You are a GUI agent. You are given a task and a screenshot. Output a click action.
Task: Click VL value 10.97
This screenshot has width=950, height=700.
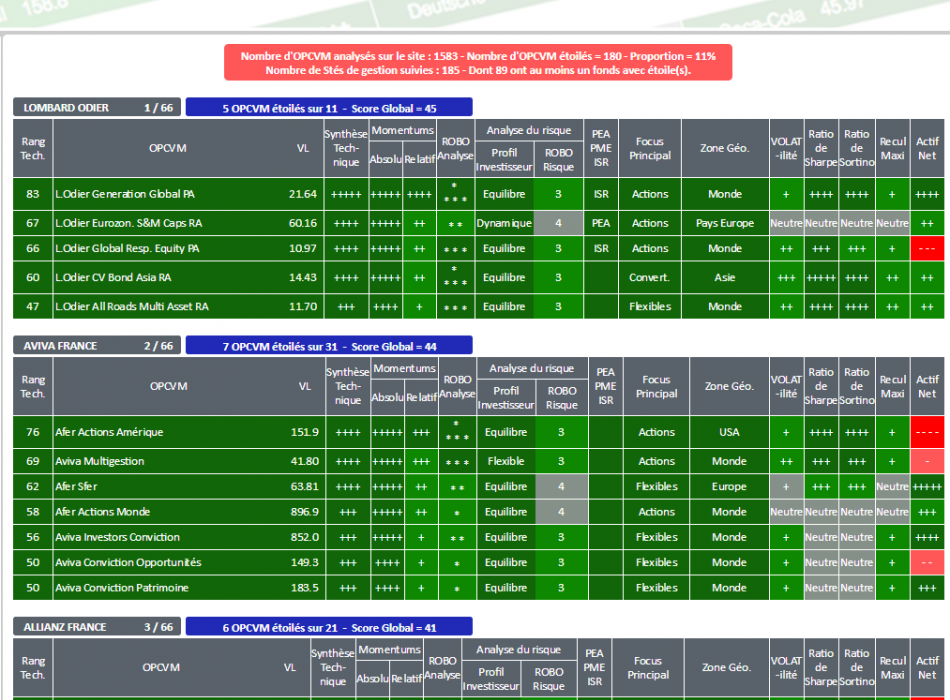coord(303,248)
